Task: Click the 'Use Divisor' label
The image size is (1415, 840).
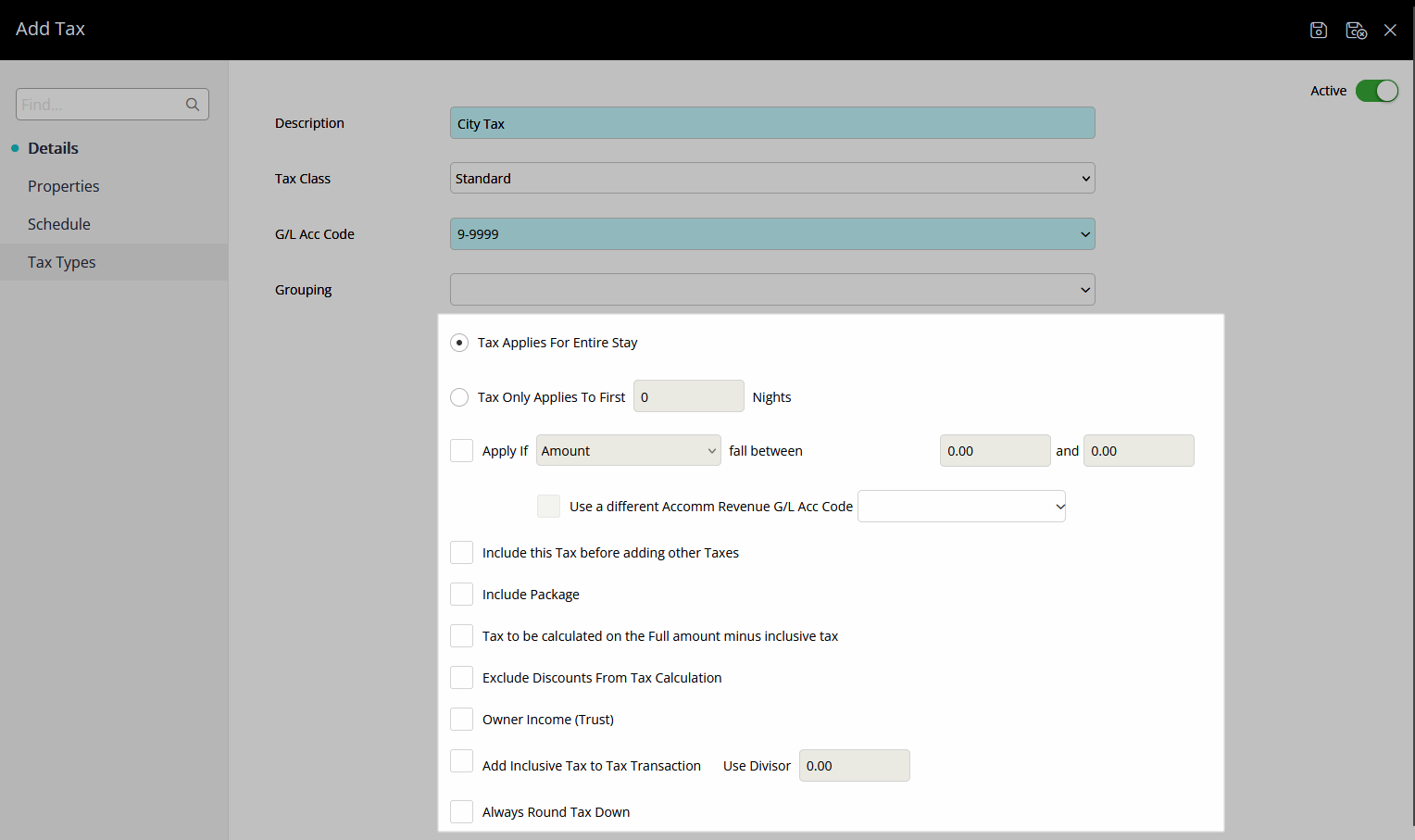Action: tap(757, 766)
